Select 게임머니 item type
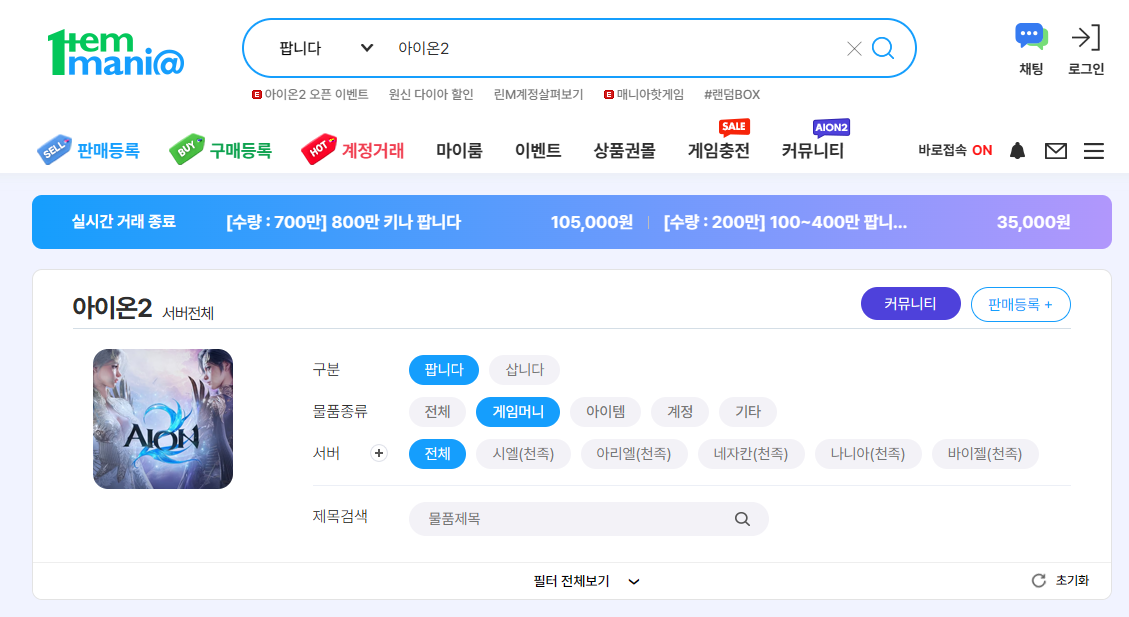1129x617 pixels. tap(518, 412)
